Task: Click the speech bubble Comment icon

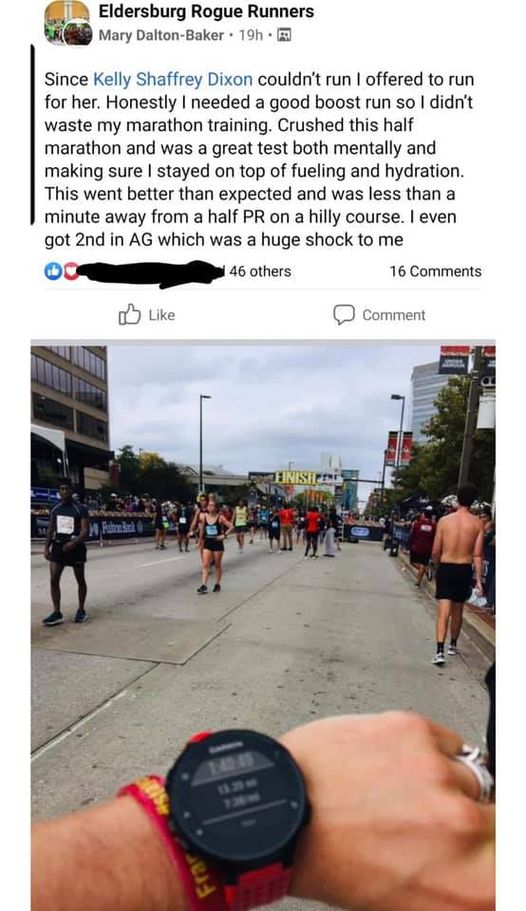Action: (343, 314)
